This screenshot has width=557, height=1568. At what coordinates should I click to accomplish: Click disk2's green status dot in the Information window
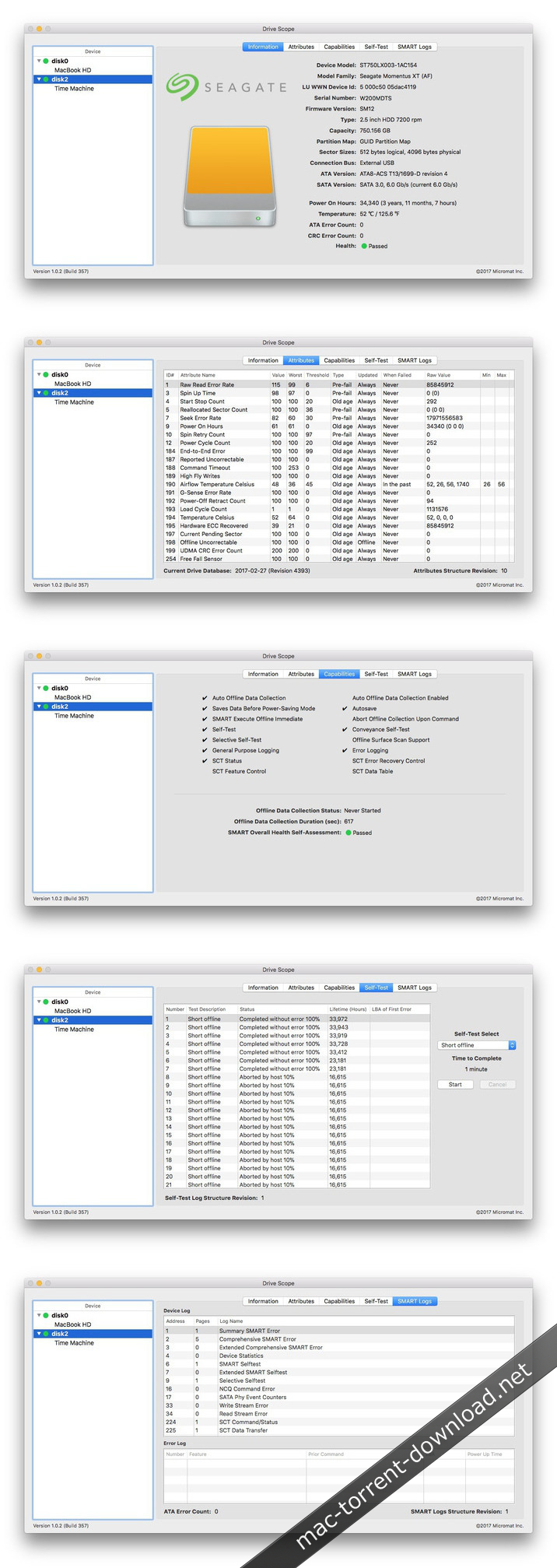(x=46, y=79)
